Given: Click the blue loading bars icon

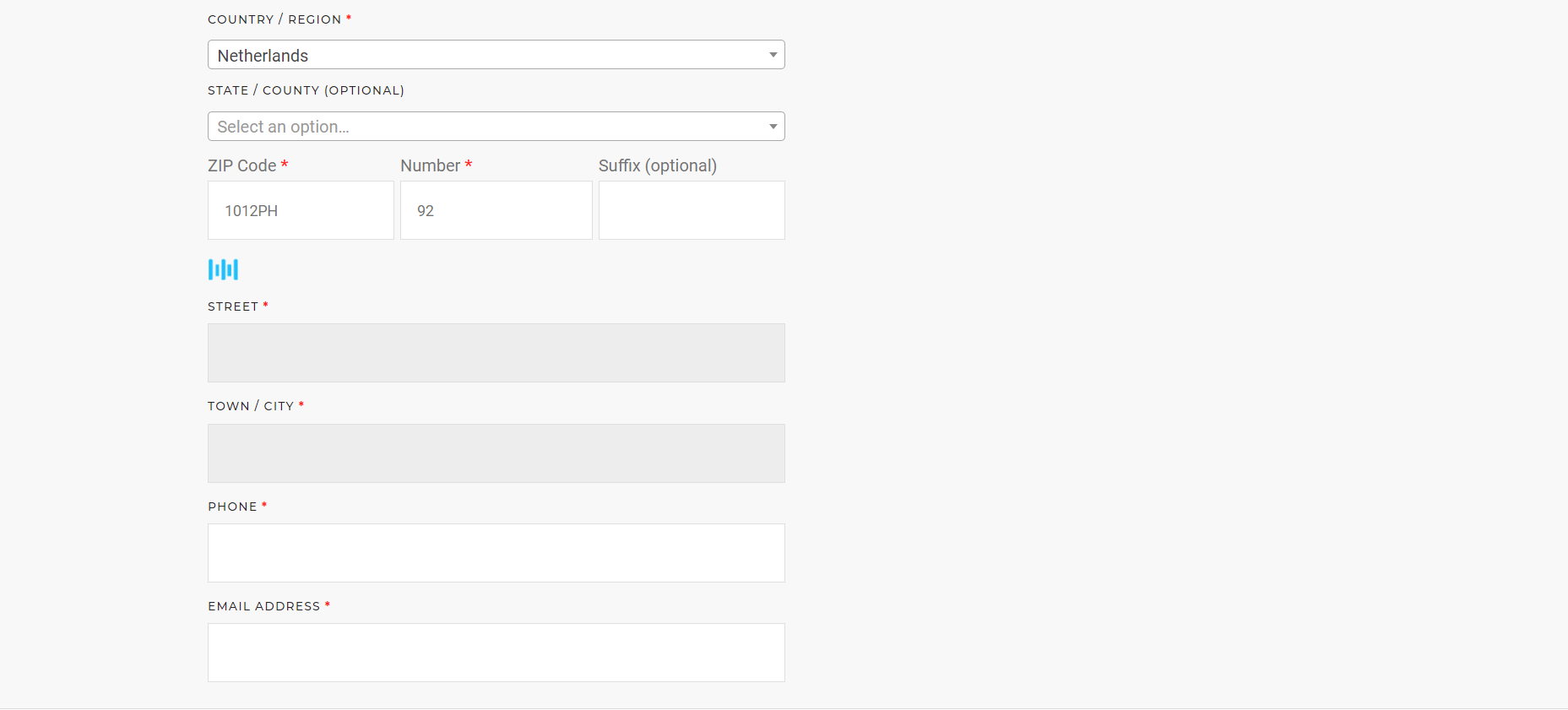Looking at the screenshot, I should tap(223, 269).
